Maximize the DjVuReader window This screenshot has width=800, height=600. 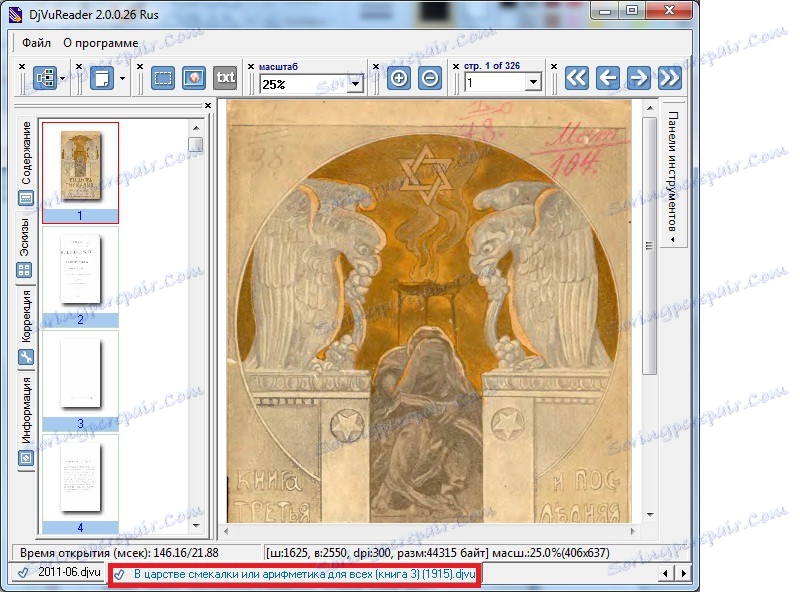click(632, 11)
